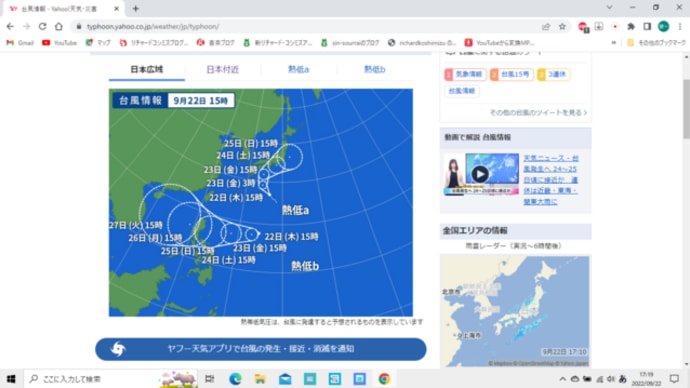
Task: Open a new browser tab
Action: (136, 8)
